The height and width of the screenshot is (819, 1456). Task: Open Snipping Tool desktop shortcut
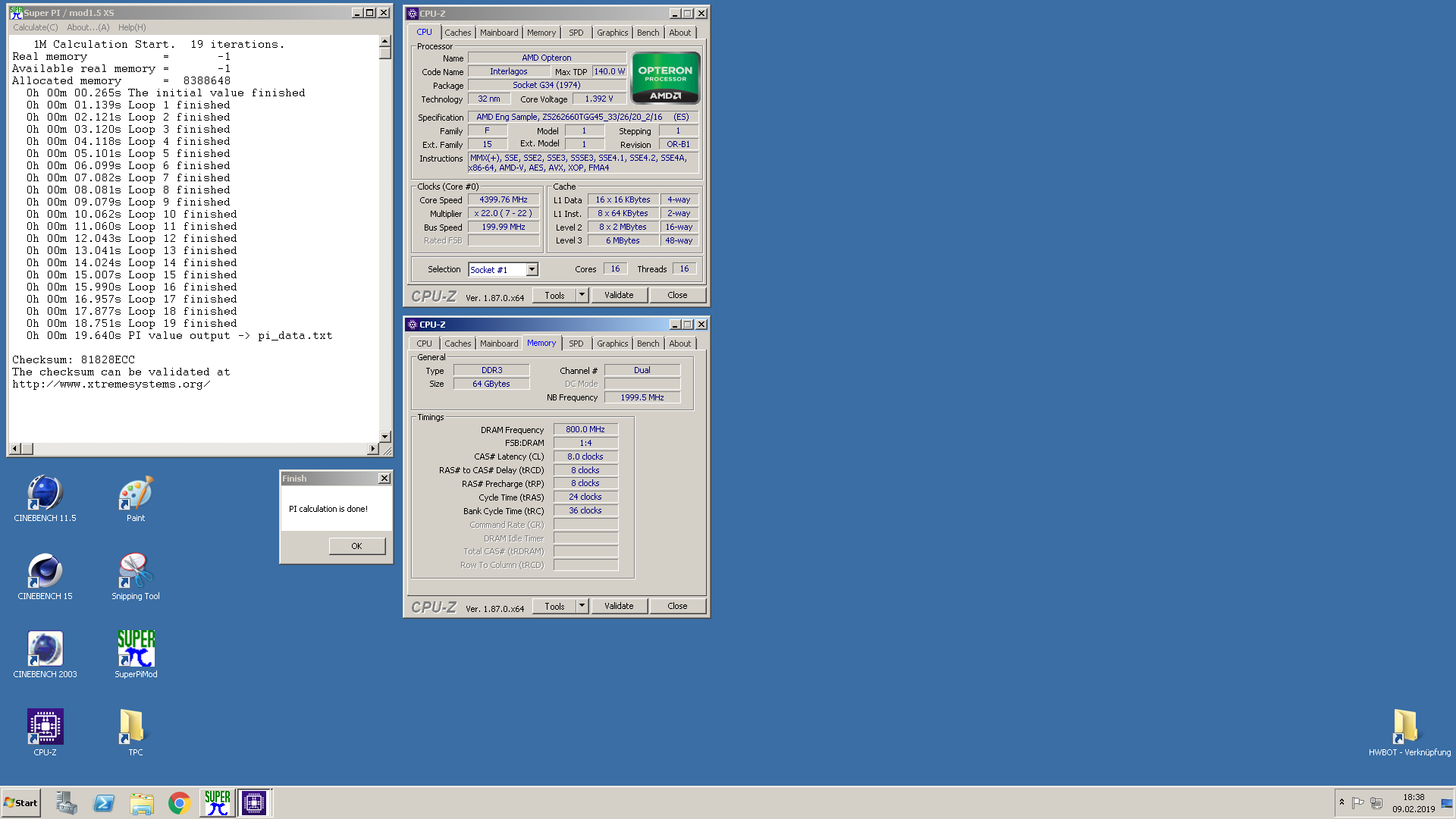pyautogui.click(x=136, y=576)
